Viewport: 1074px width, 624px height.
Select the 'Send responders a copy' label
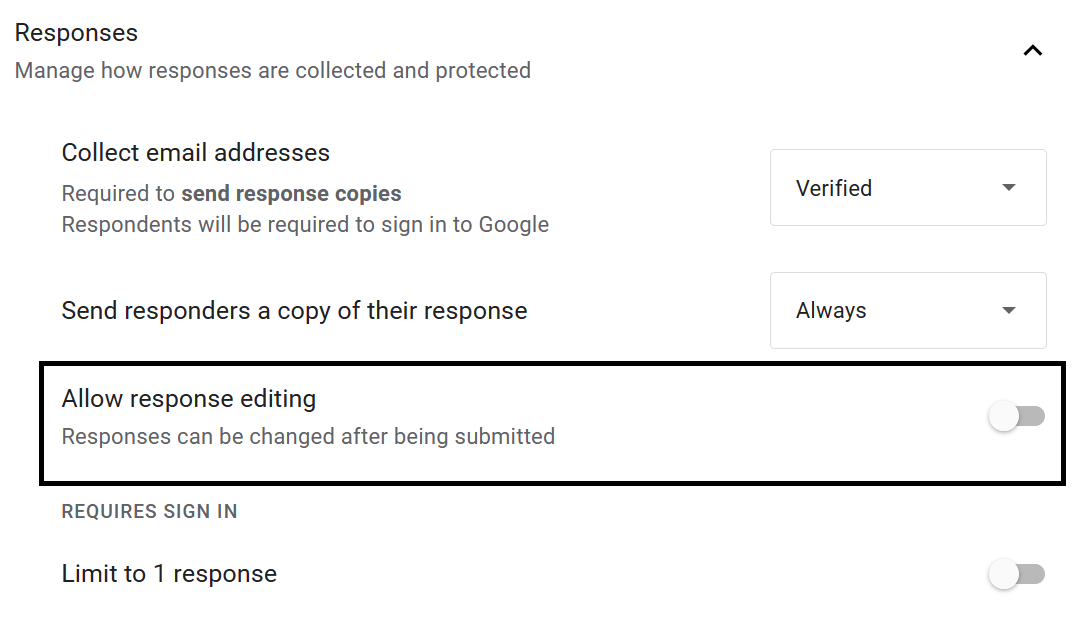point(294,311)
